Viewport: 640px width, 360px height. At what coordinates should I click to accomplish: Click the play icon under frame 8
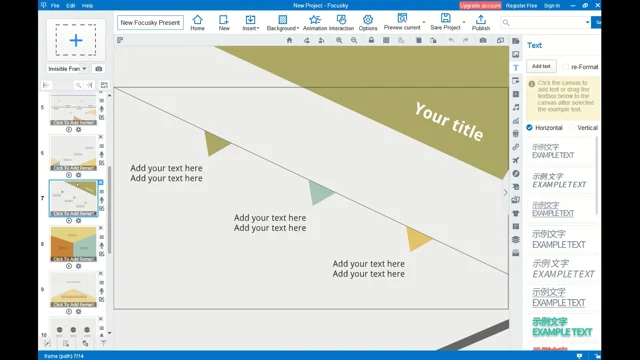click(x=69, y=266)
